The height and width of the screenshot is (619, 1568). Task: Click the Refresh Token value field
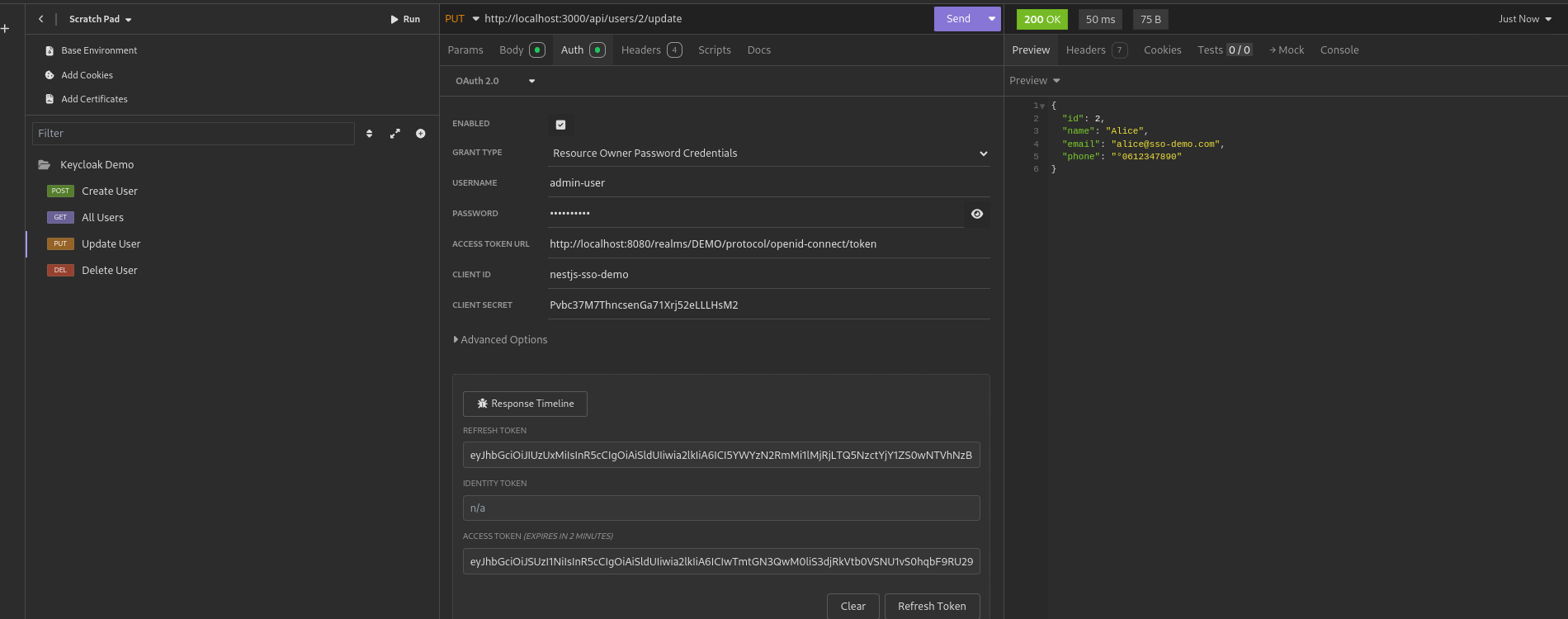tap(721, 455)
